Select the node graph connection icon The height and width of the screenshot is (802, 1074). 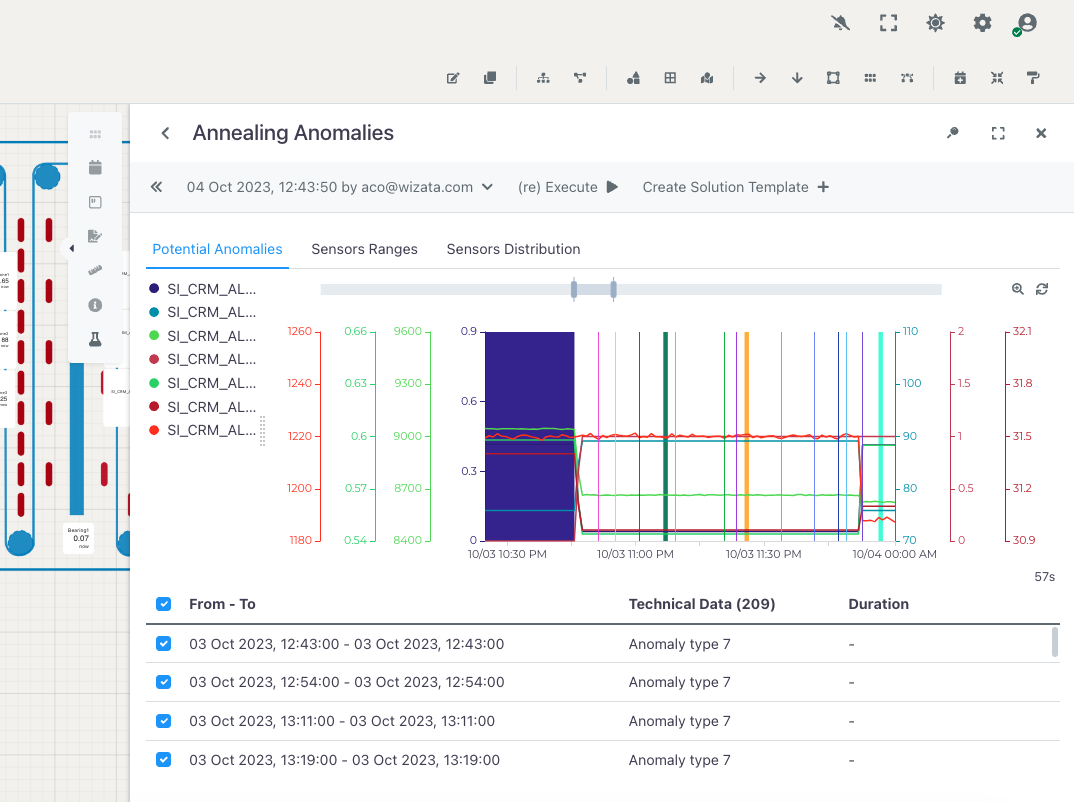pyautogui.click(x=579, y=78)
